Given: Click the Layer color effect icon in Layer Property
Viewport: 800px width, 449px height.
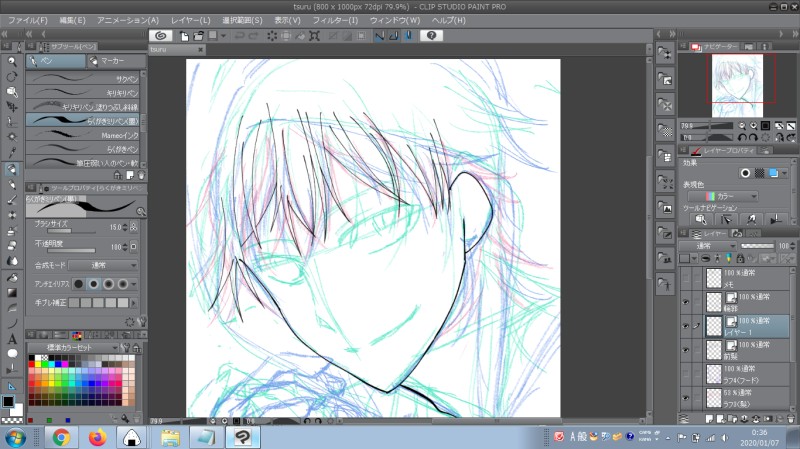Looking at the screenshot, I should pos(773,173).
